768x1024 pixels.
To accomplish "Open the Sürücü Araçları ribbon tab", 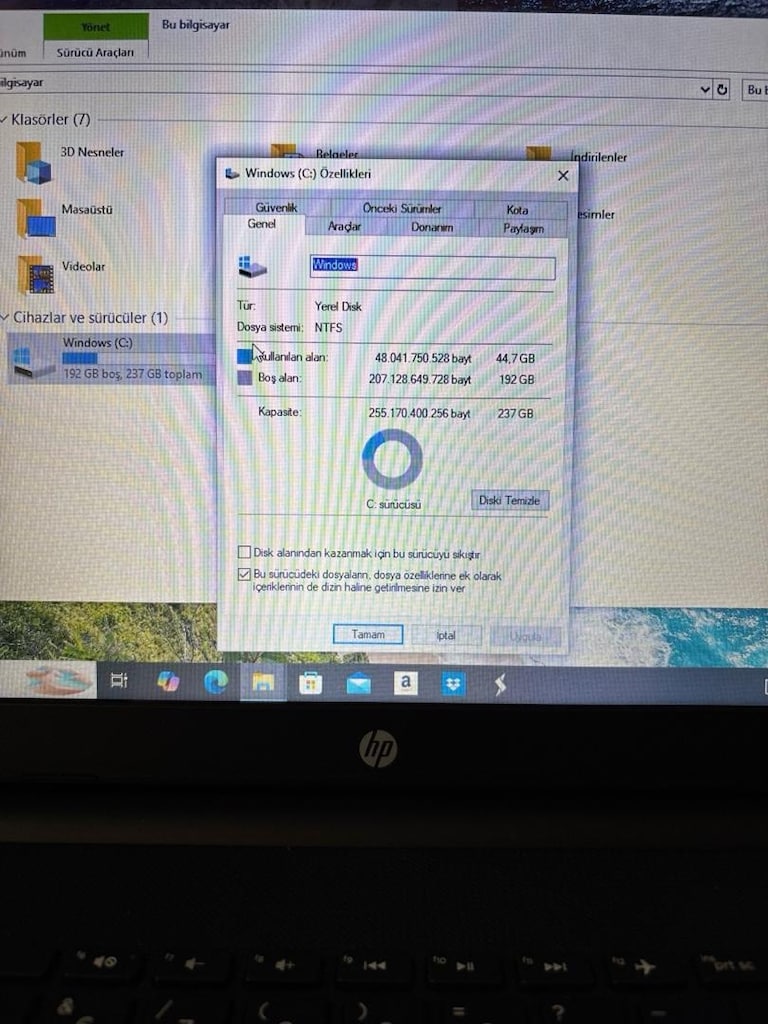I will point(95,52).
